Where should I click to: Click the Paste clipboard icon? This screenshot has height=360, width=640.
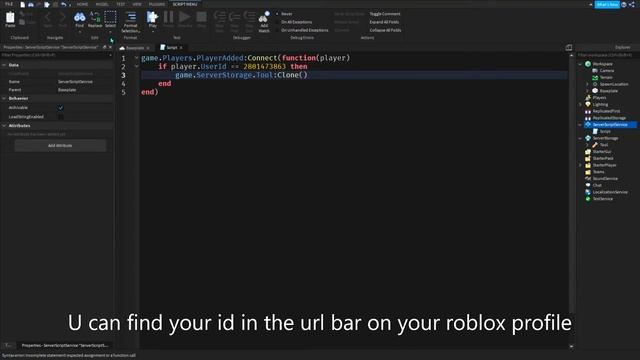pos(10,18)
